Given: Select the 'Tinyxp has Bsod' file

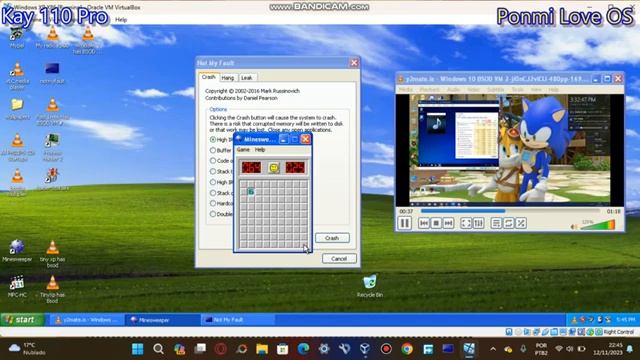Looking at the screenshot, I should tap(52, 289).
